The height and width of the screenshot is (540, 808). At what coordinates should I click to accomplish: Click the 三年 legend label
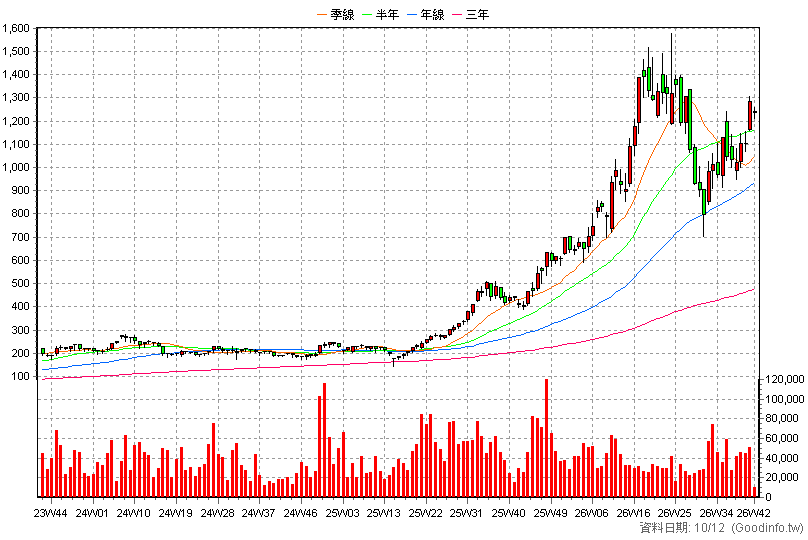point(477,14)
